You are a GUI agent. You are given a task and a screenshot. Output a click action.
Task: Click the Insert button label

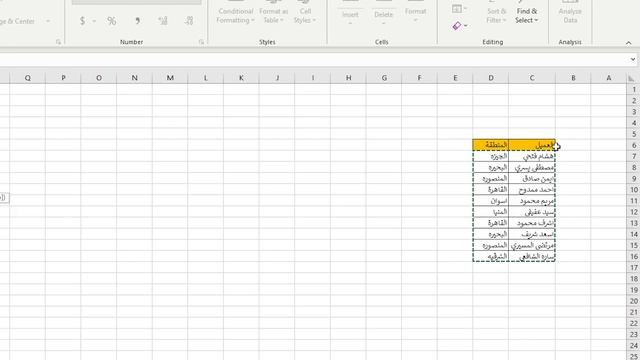tap(350, 14)
